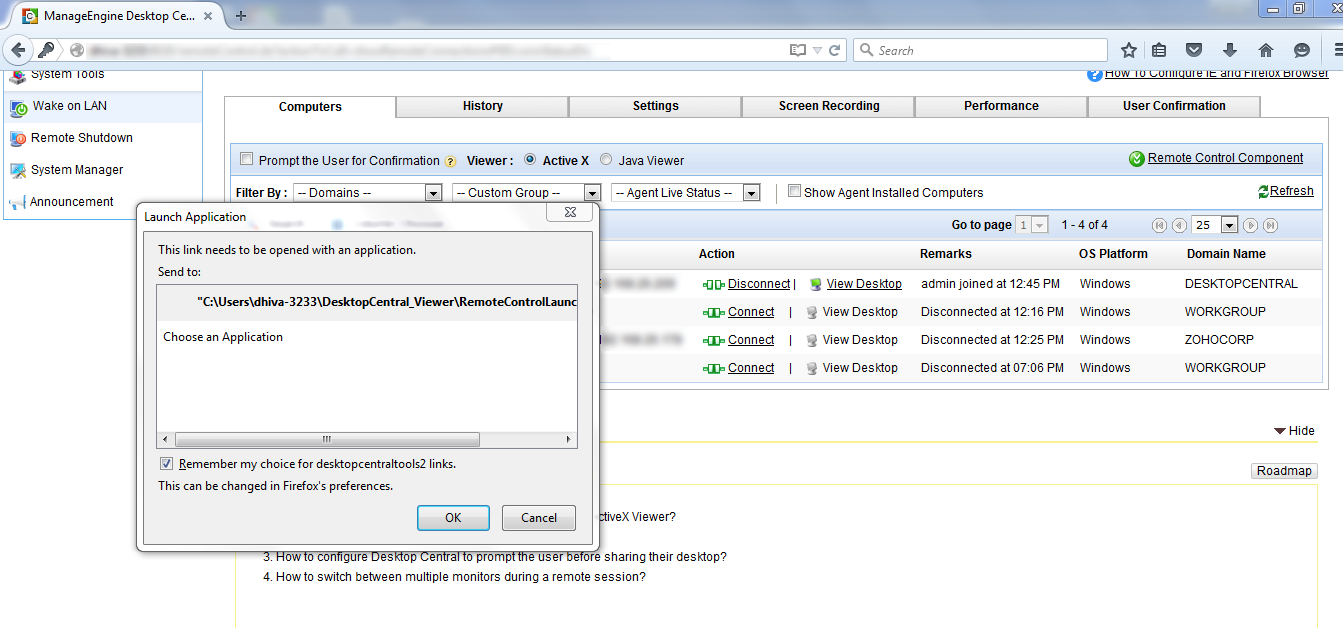Go to first page navigation icon
This screenshot has width=1343, height=628.
click(x=1159, y=225)
